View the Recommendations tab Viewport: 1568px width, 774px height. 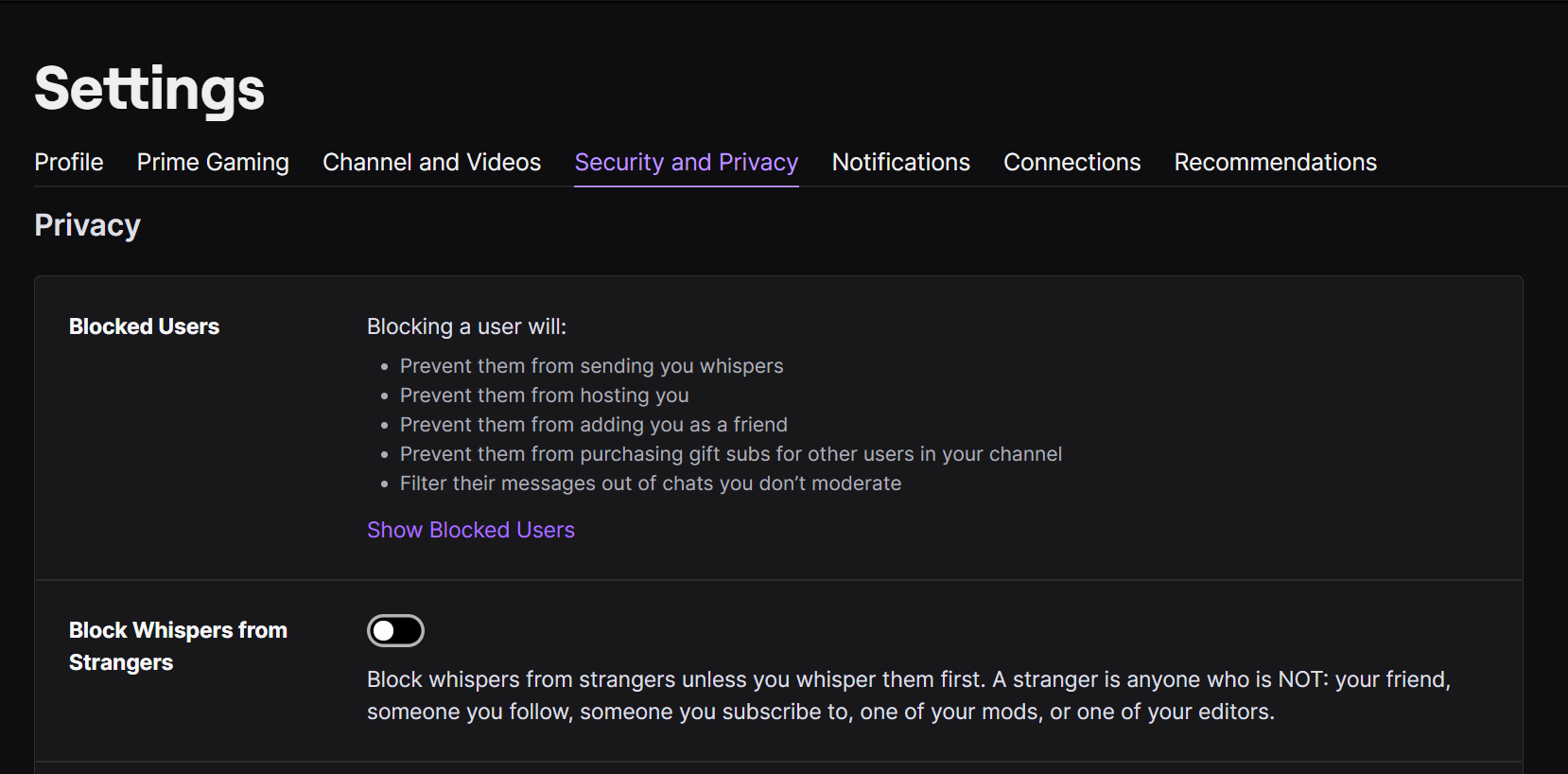click(1275, 162)
